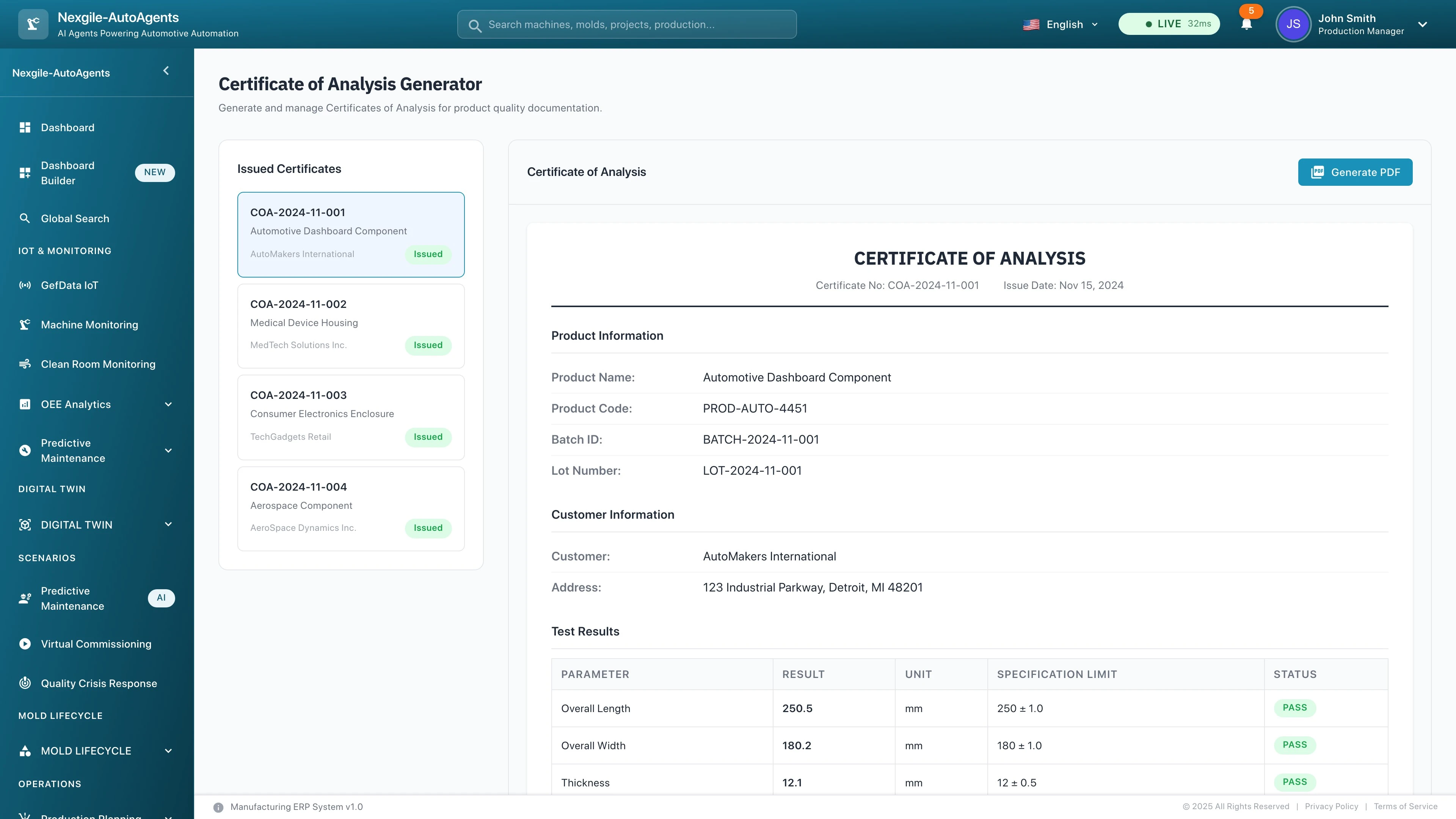Click the OEE Analytics chart icon
1456x819 pixels.
[25, 404]
